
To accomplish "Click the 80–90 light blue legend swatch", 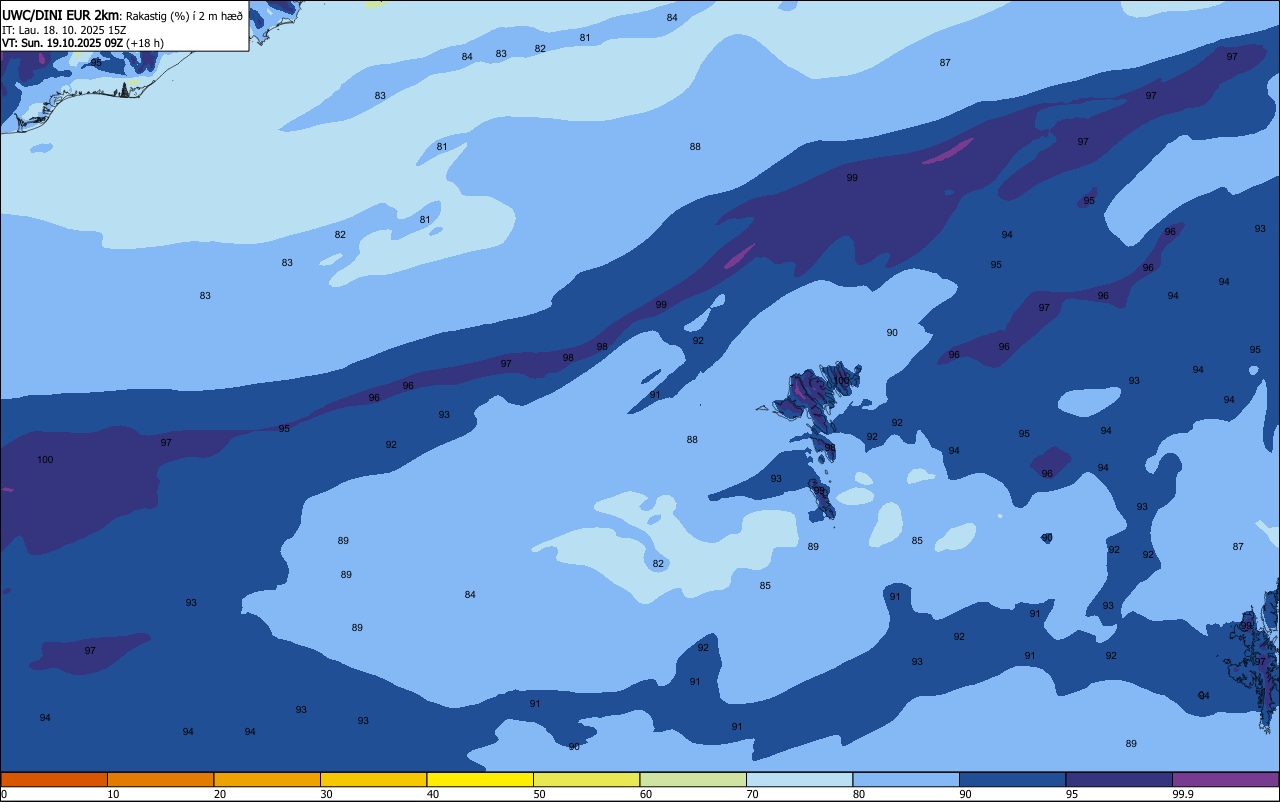I will pyautogui.click(x=906, y=779).
